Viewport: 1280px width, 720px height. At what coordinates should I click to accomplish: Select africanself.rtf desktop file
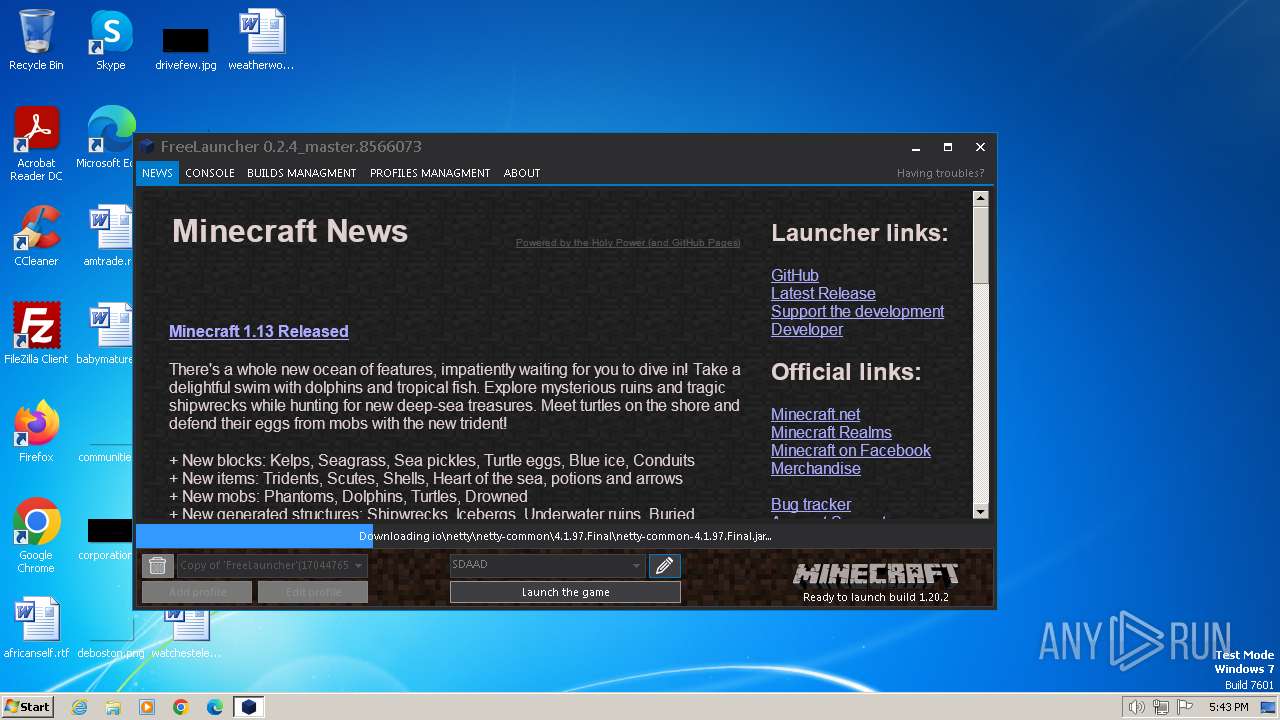click(36, 628)
